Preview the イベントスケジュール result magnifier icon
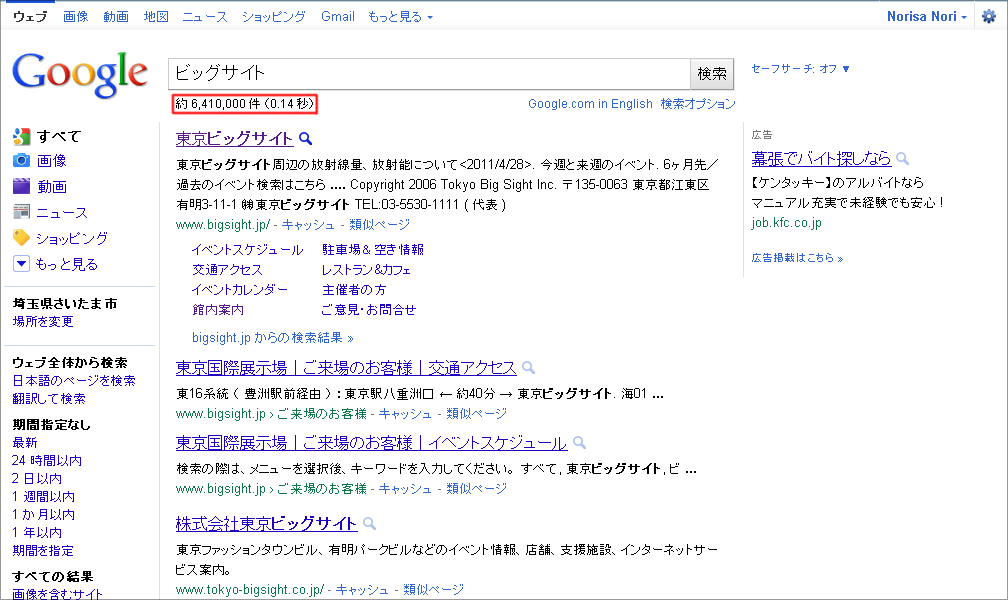Viewport: 1008px width, 600px height. click(579, 442)
